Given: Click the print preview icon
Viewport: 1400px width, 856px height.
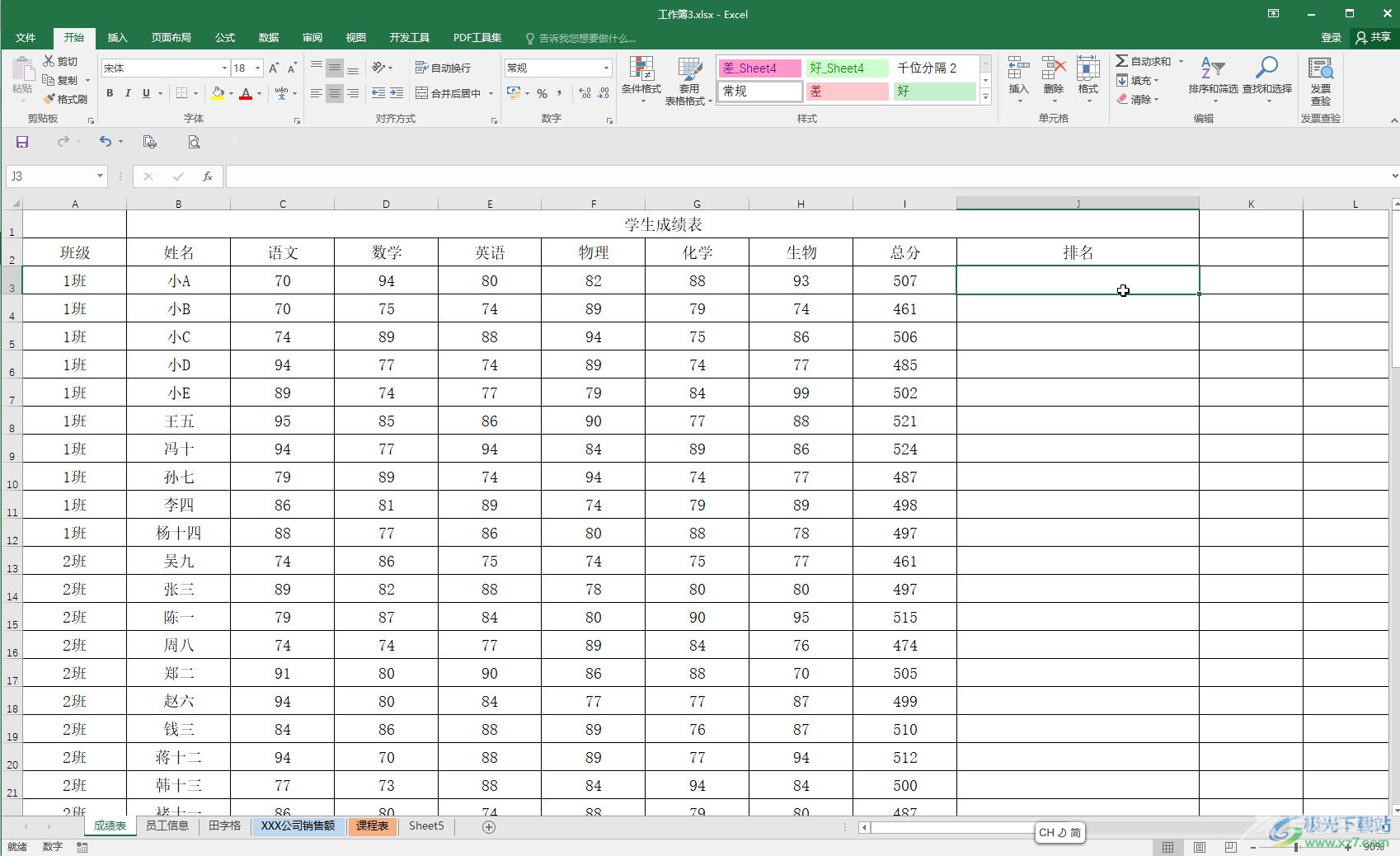Looking at the screenshot, I should click(194, 142).
